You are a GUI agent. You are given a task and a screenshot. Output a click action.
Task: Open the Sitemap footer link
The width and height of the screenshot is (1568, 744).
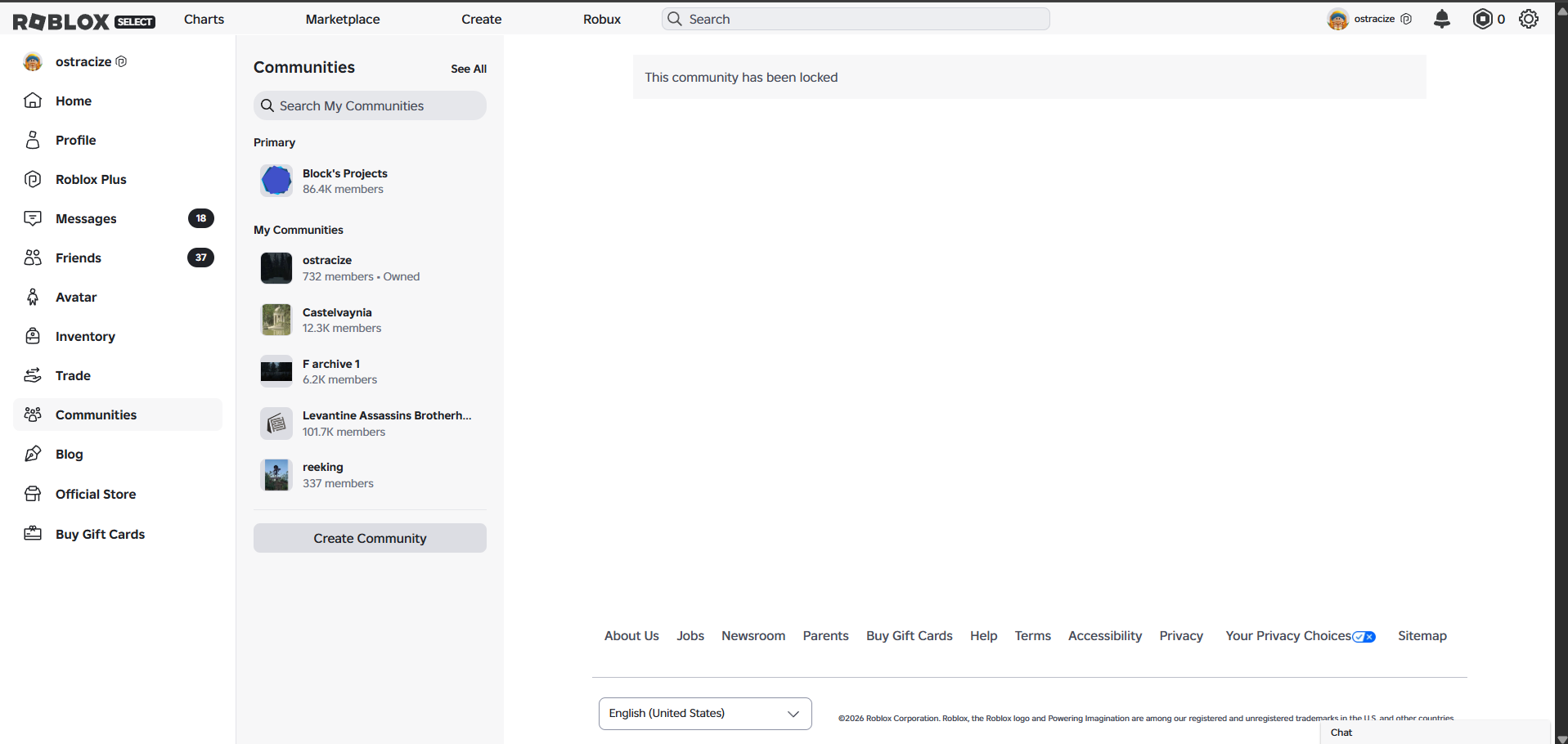(x=1422, y=636)
